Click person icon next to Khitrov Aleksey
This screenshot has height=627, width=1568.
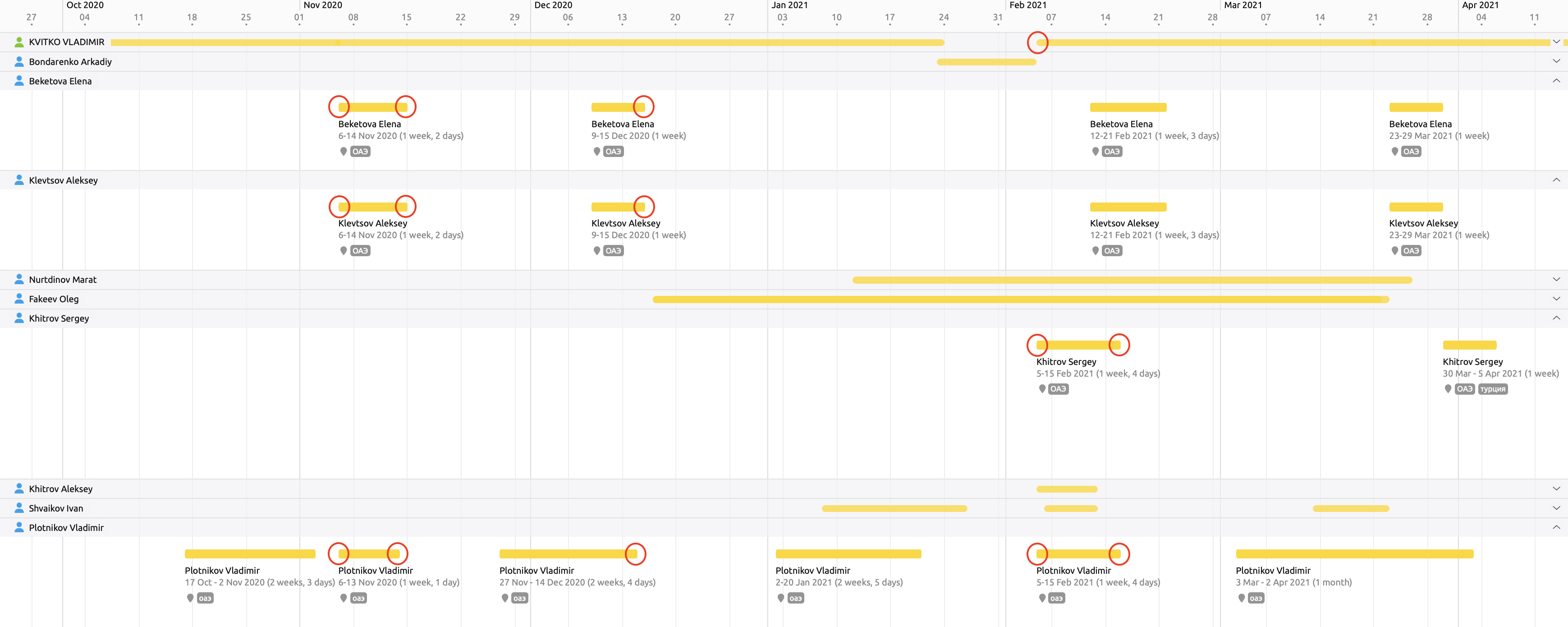(19, 489)
